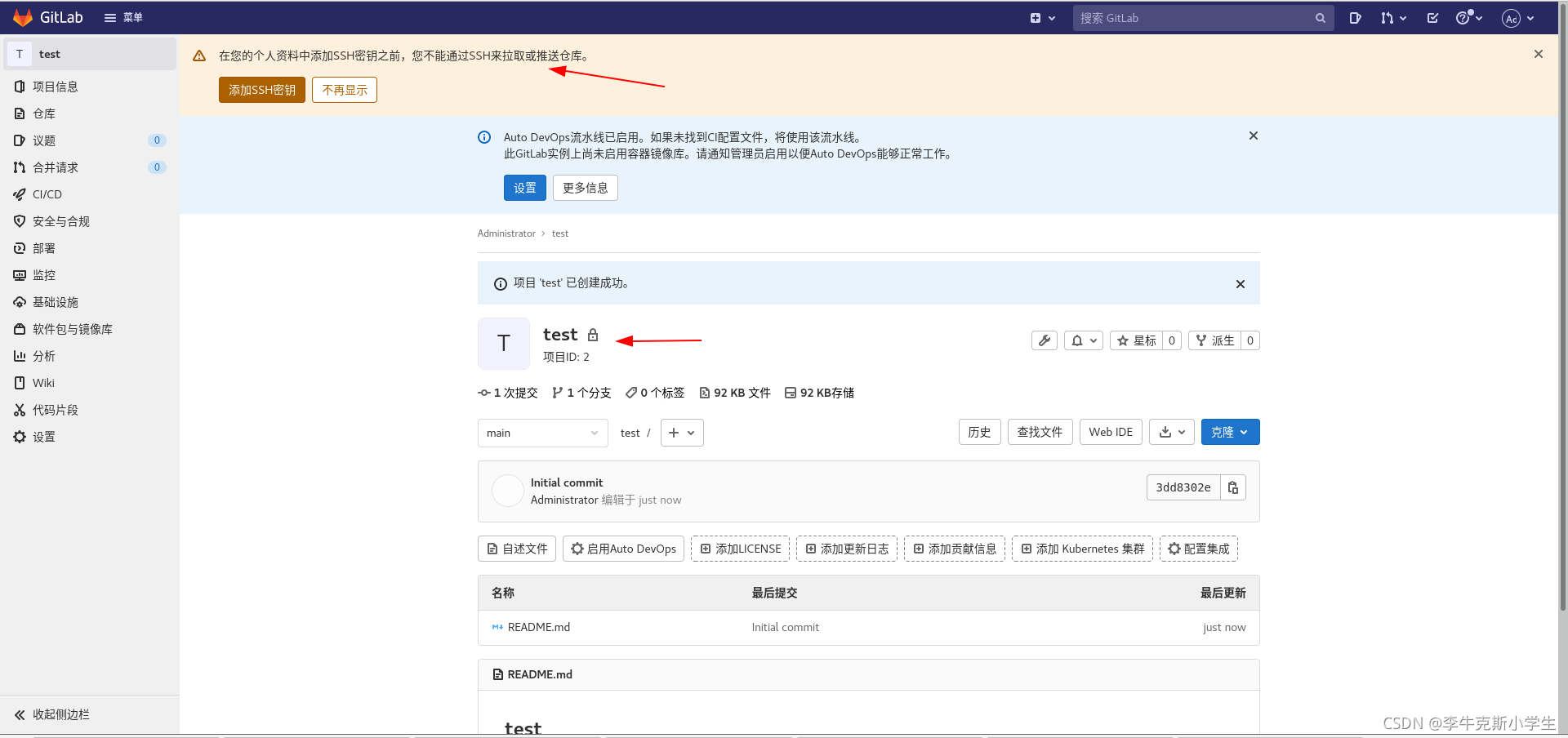The width and height of the screenshot is (1568, 738).
Task: Open CI/CD in sidebar
Action: (x=90, y=194)
